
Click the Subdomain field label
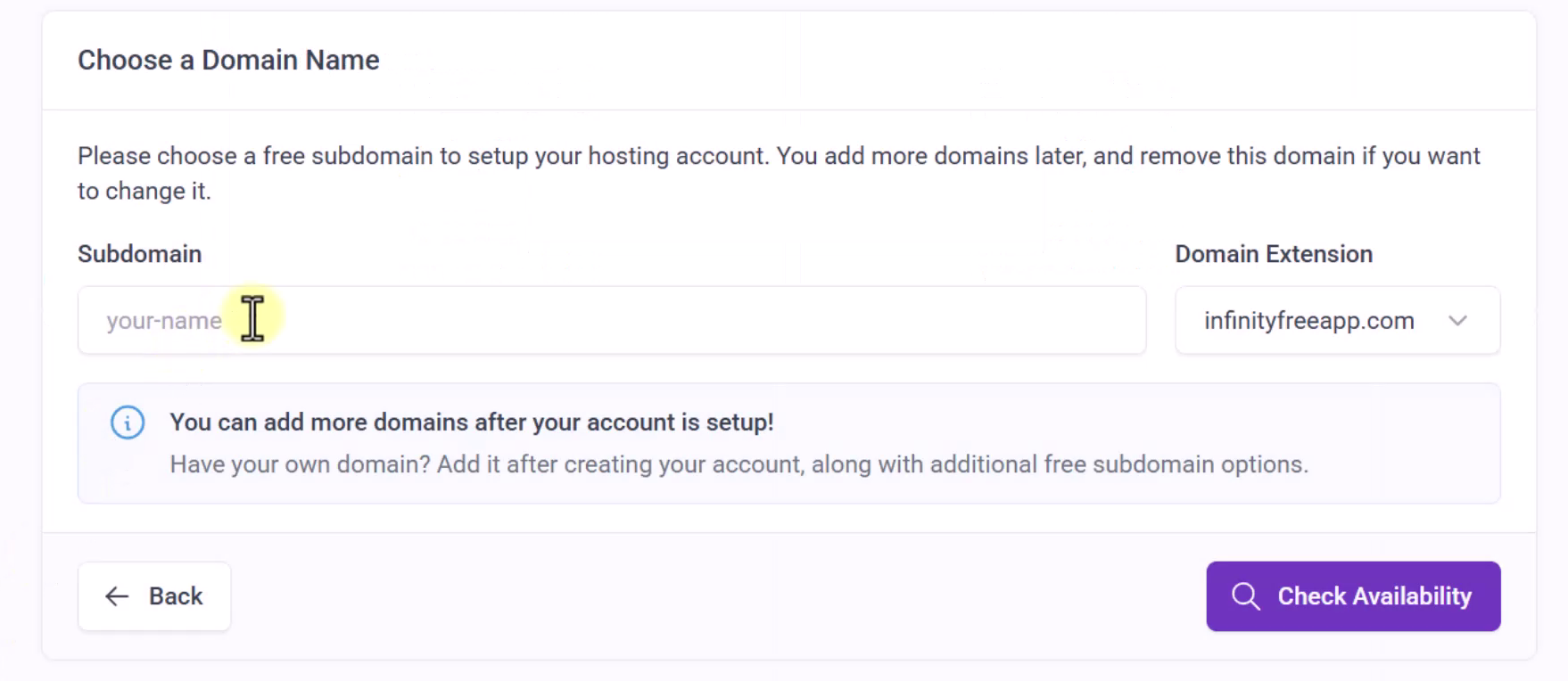(139, 254)
